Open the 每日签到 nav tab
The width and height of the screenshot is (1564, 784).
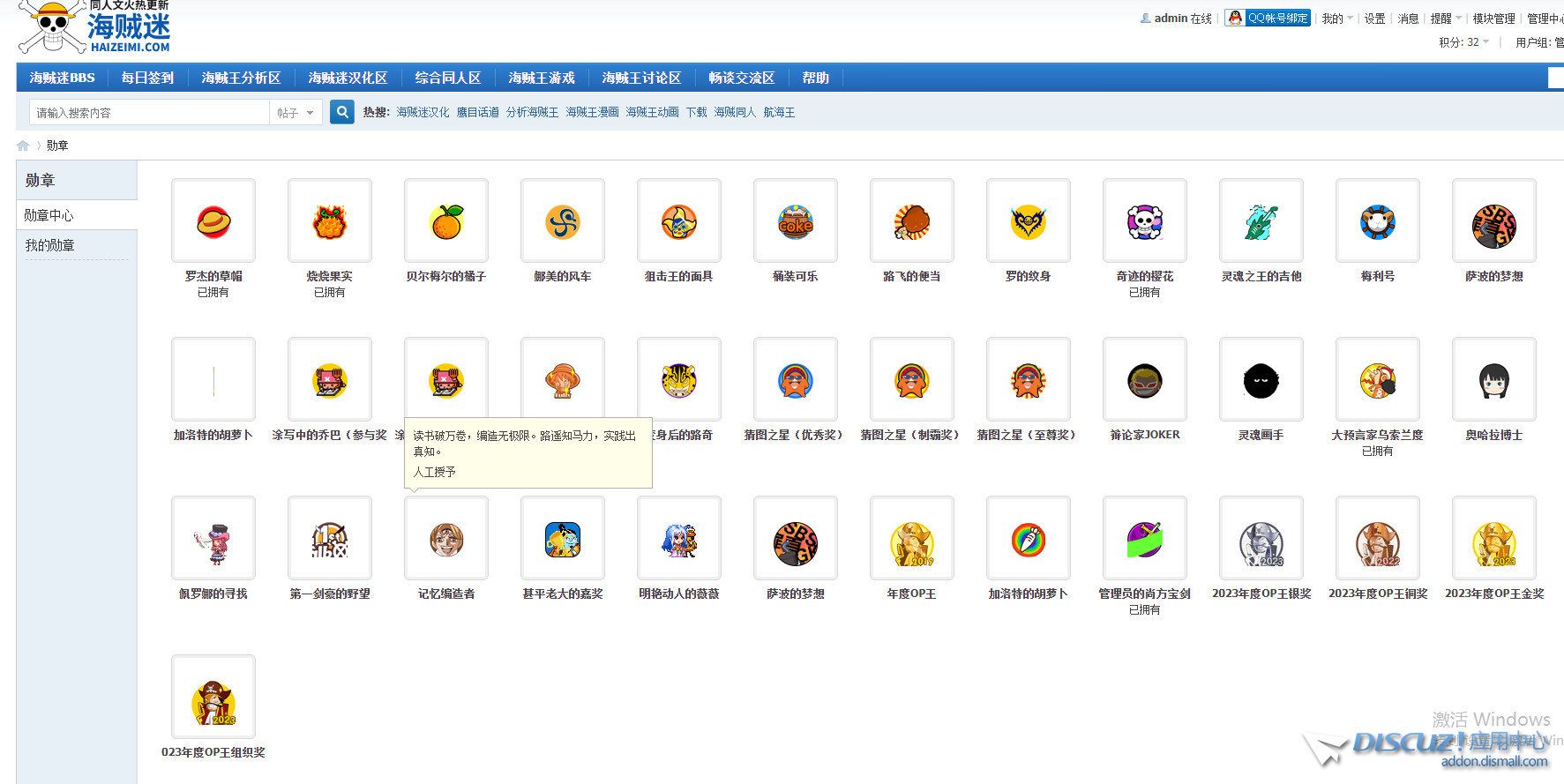coord(147,78)
